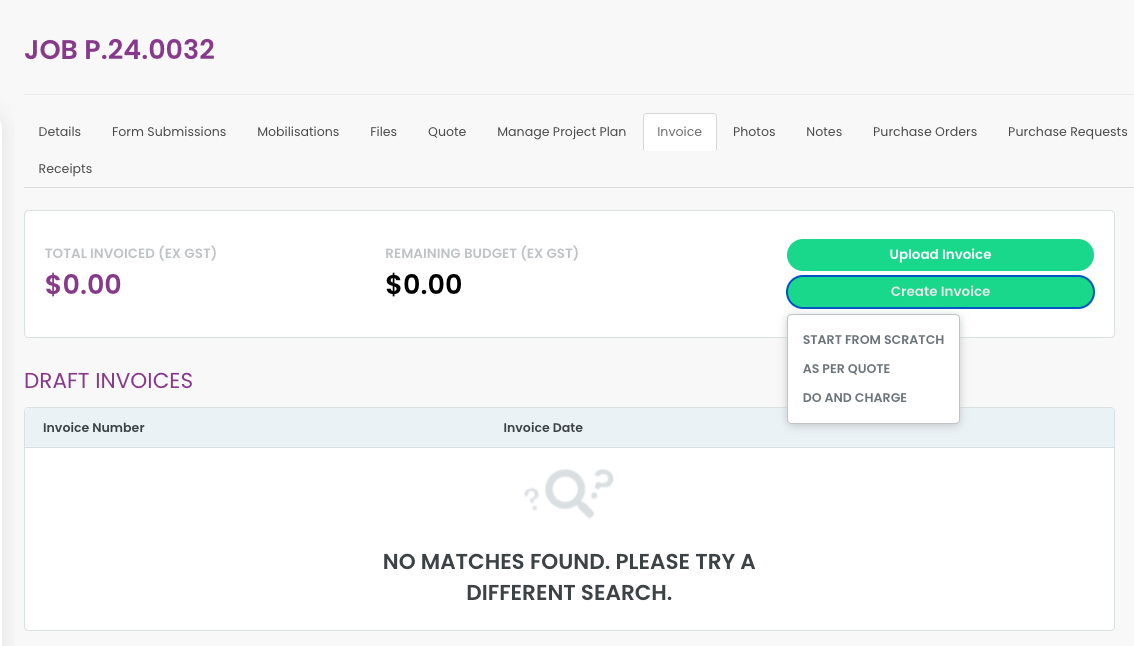
Task: Click the Upload Invoice button
Action: [x=940, y=255]
